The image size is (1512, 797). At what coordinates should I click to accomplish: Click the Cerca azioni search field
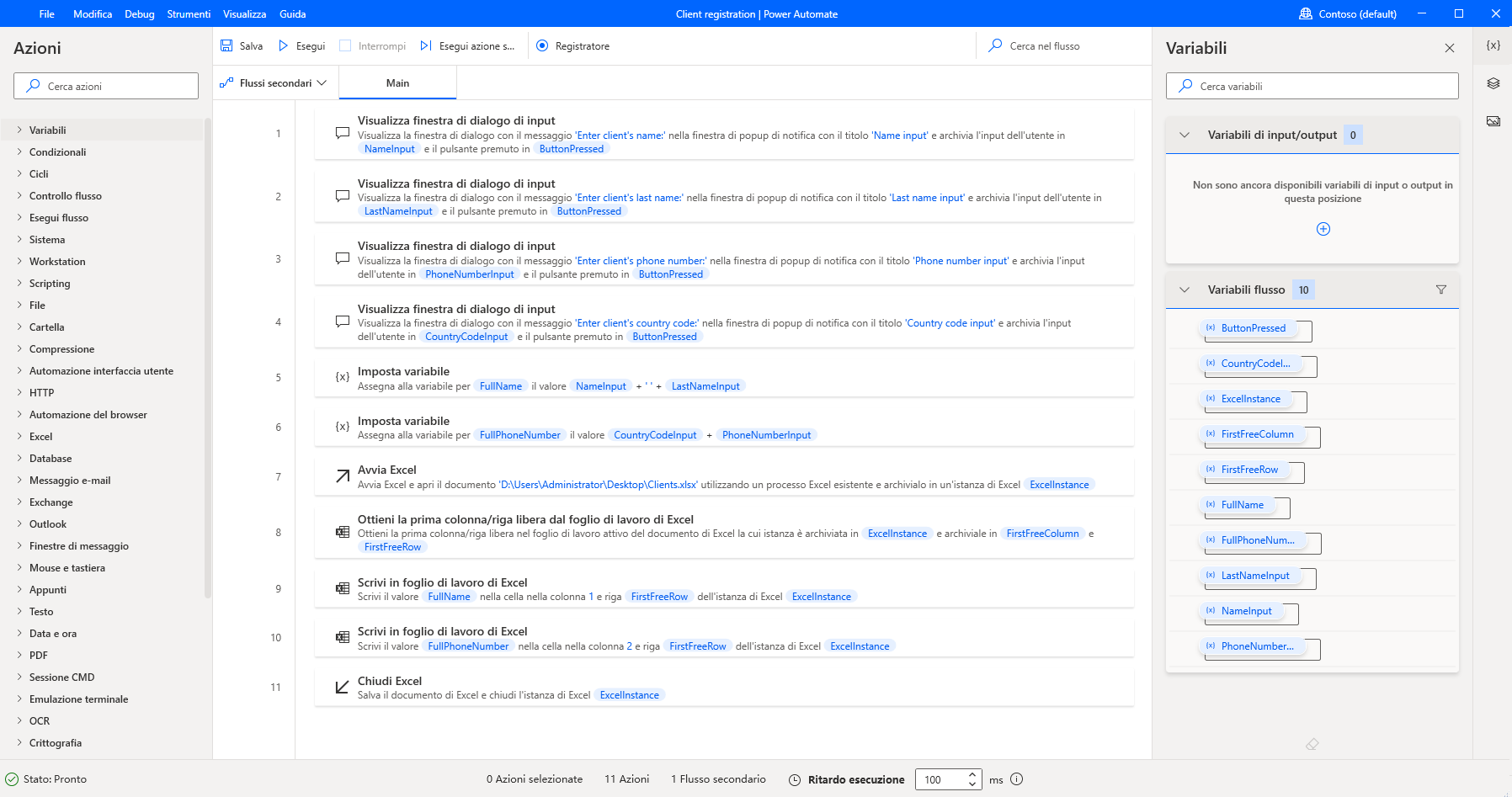click(x=106, y=86)
